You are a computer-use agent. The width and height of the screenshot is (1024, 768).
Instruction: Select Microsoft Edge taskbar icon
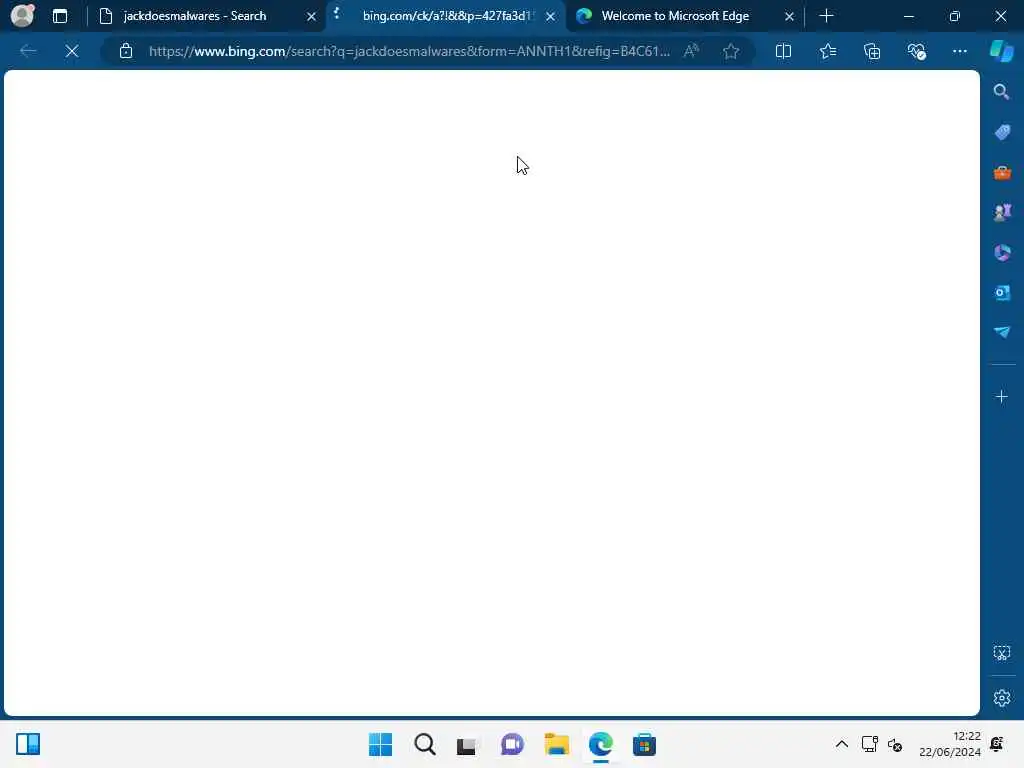click(600, 744)
